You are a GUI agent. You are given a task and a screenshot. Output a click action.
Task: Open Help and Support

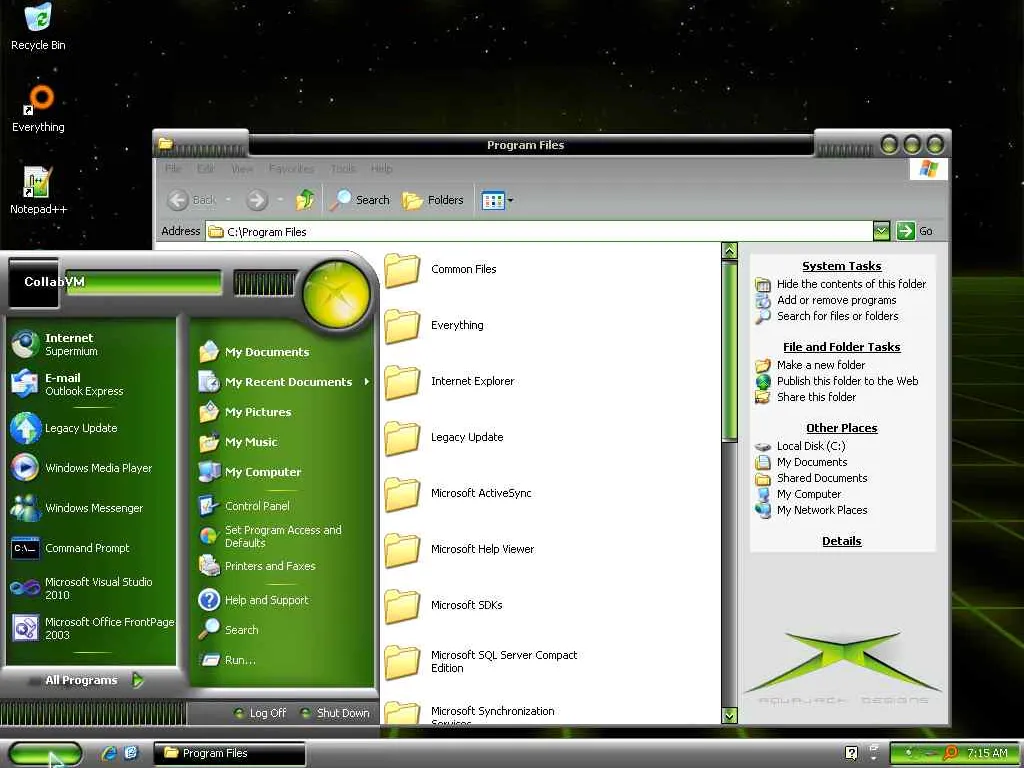(283, 600)
